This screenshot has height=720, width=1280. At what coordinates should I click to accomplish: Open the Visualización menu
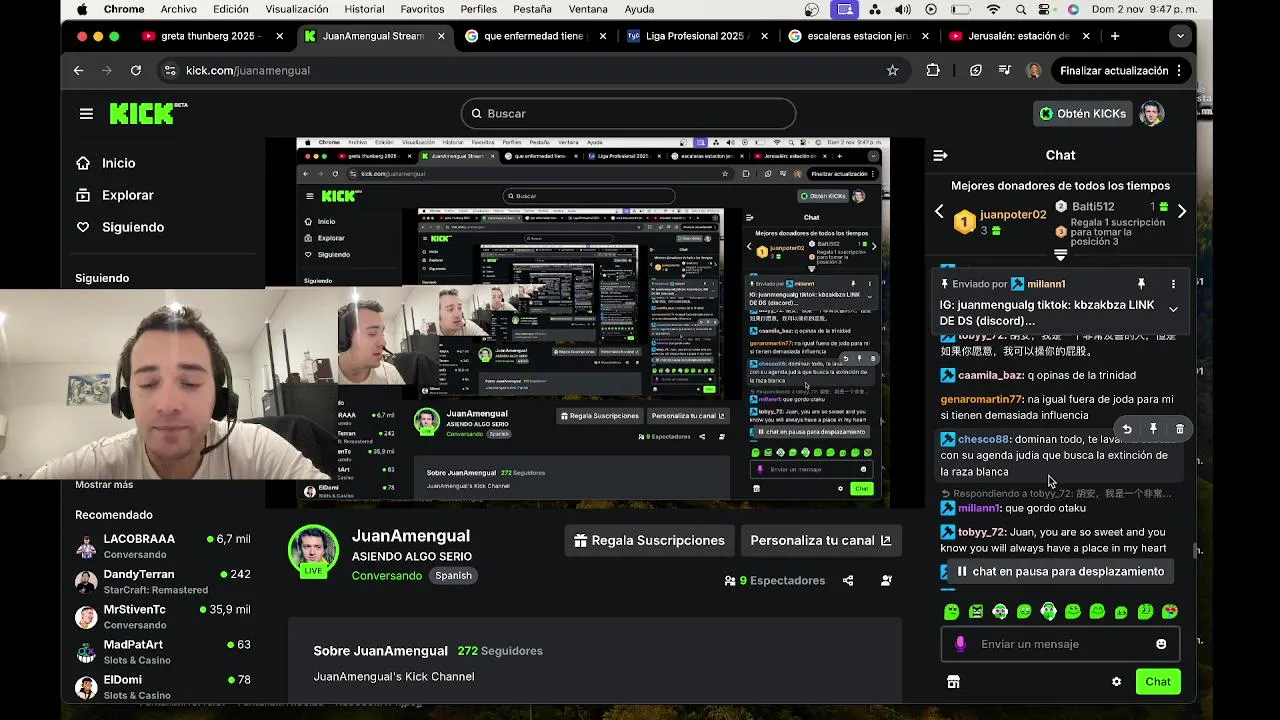[x=297, y=9]
